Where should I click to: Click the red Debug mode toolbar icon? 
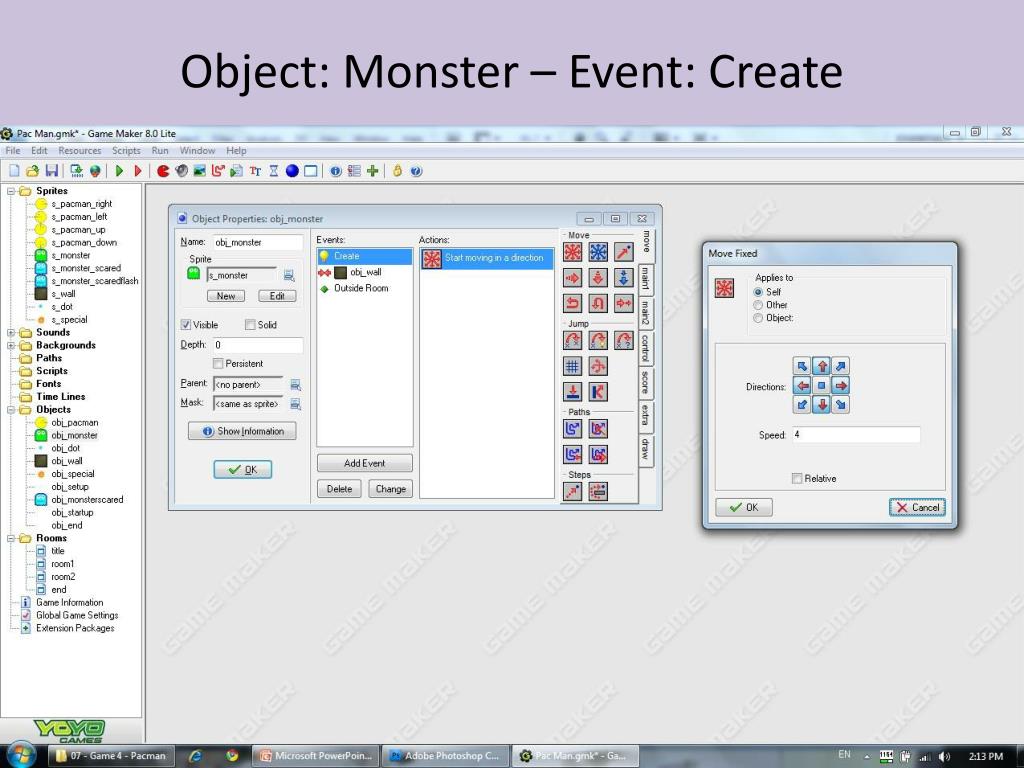(x=137, y=171)
